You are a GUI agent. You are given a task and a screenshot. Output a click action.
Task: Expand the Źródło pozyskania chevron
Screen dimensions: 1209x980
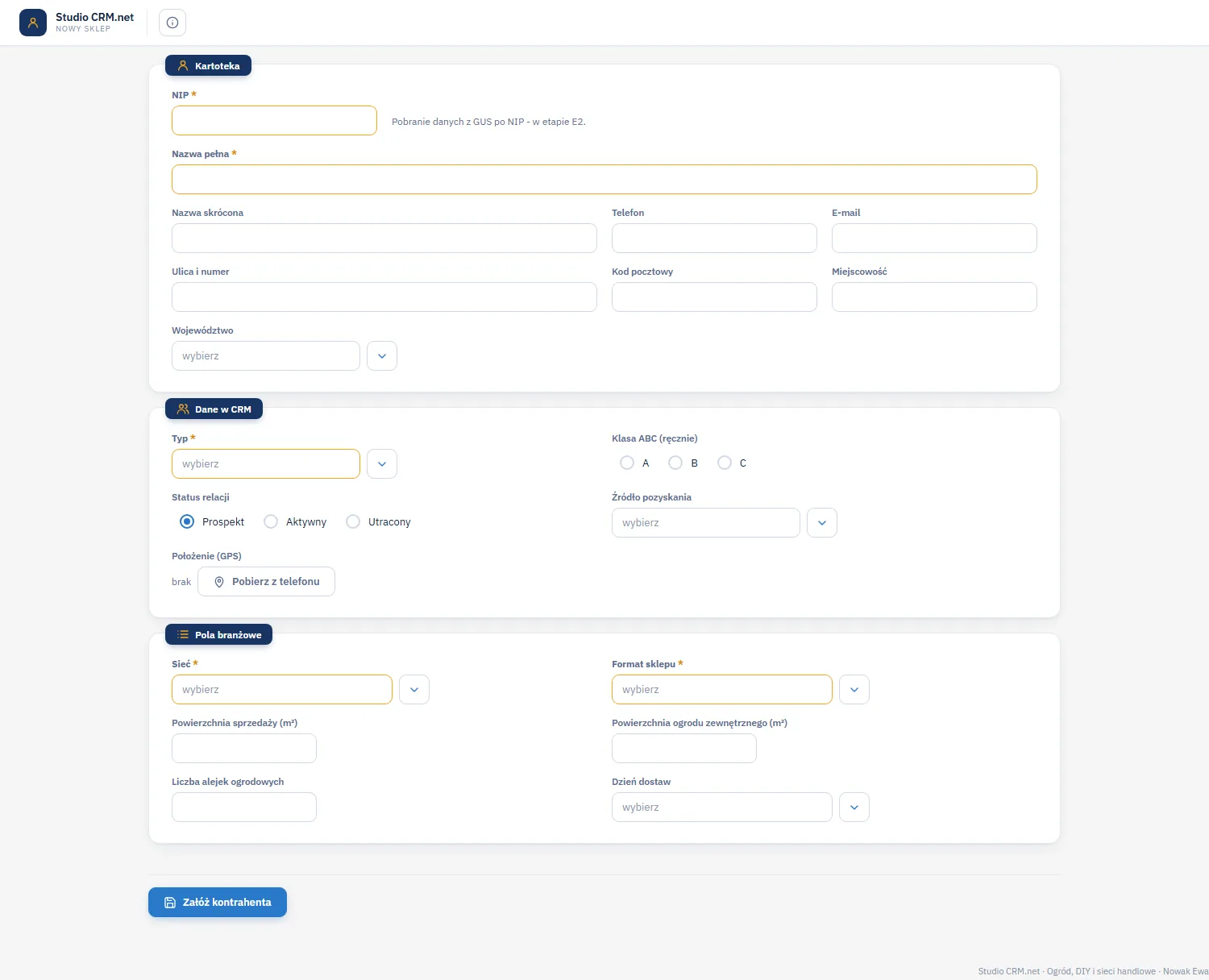822,523
